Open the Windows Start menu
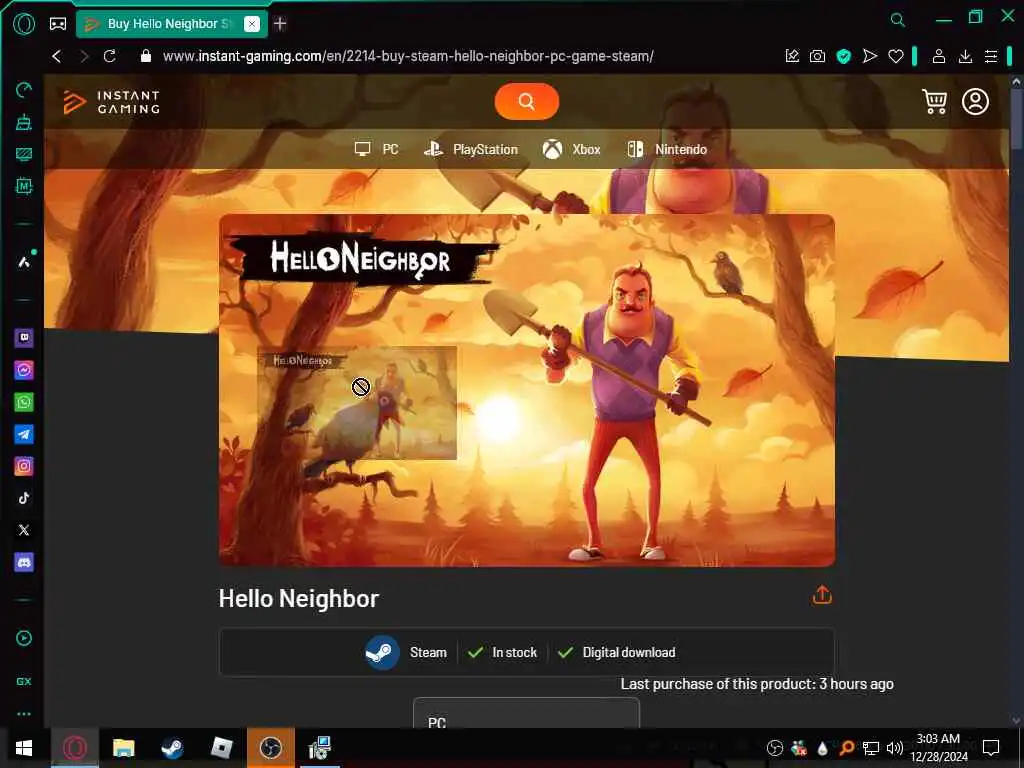The height and width of the screenshot is (768, 1024). click(24, 748)
